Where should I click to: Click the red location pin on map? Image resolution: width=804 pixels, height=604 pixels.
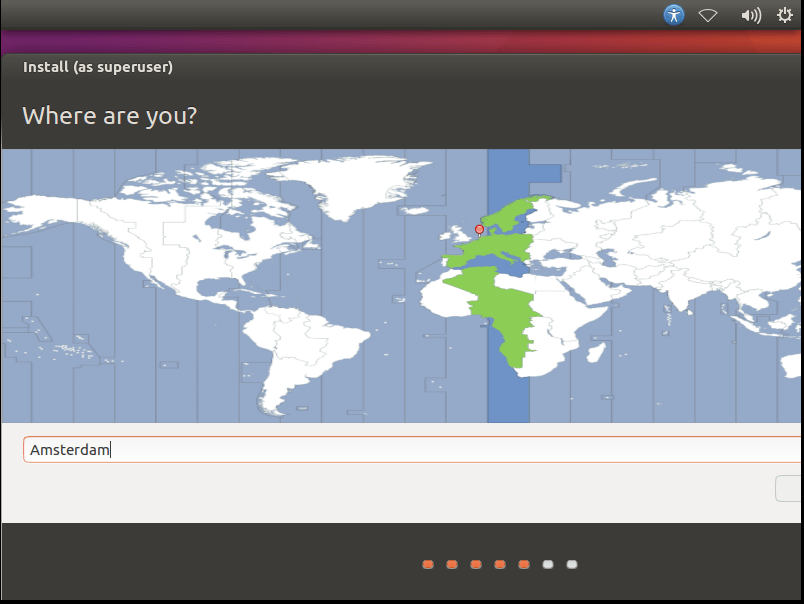479,229
